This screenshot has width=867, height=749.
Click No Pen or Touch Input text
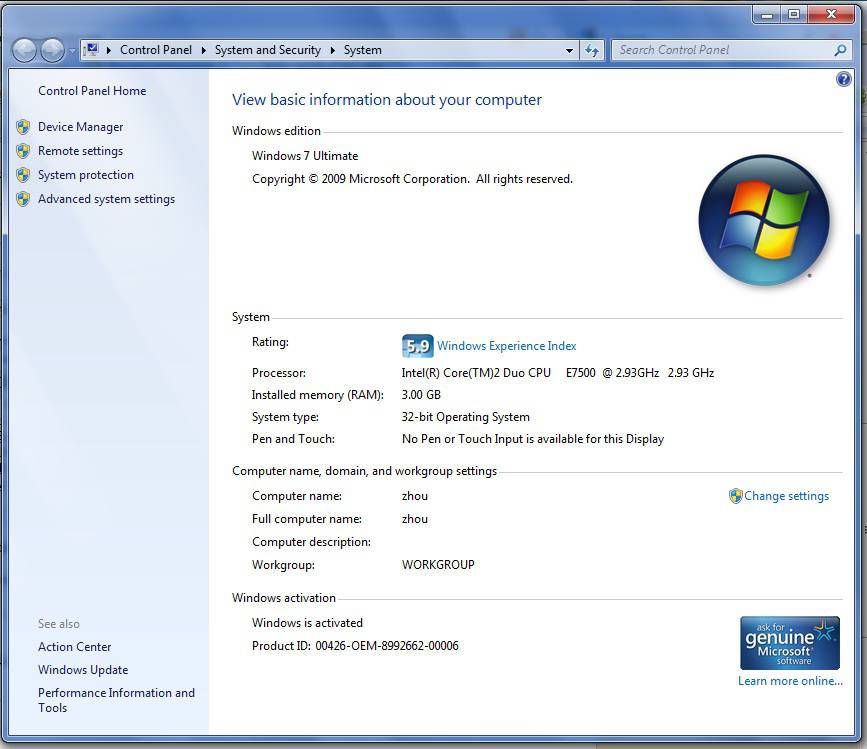coord(532,439)
